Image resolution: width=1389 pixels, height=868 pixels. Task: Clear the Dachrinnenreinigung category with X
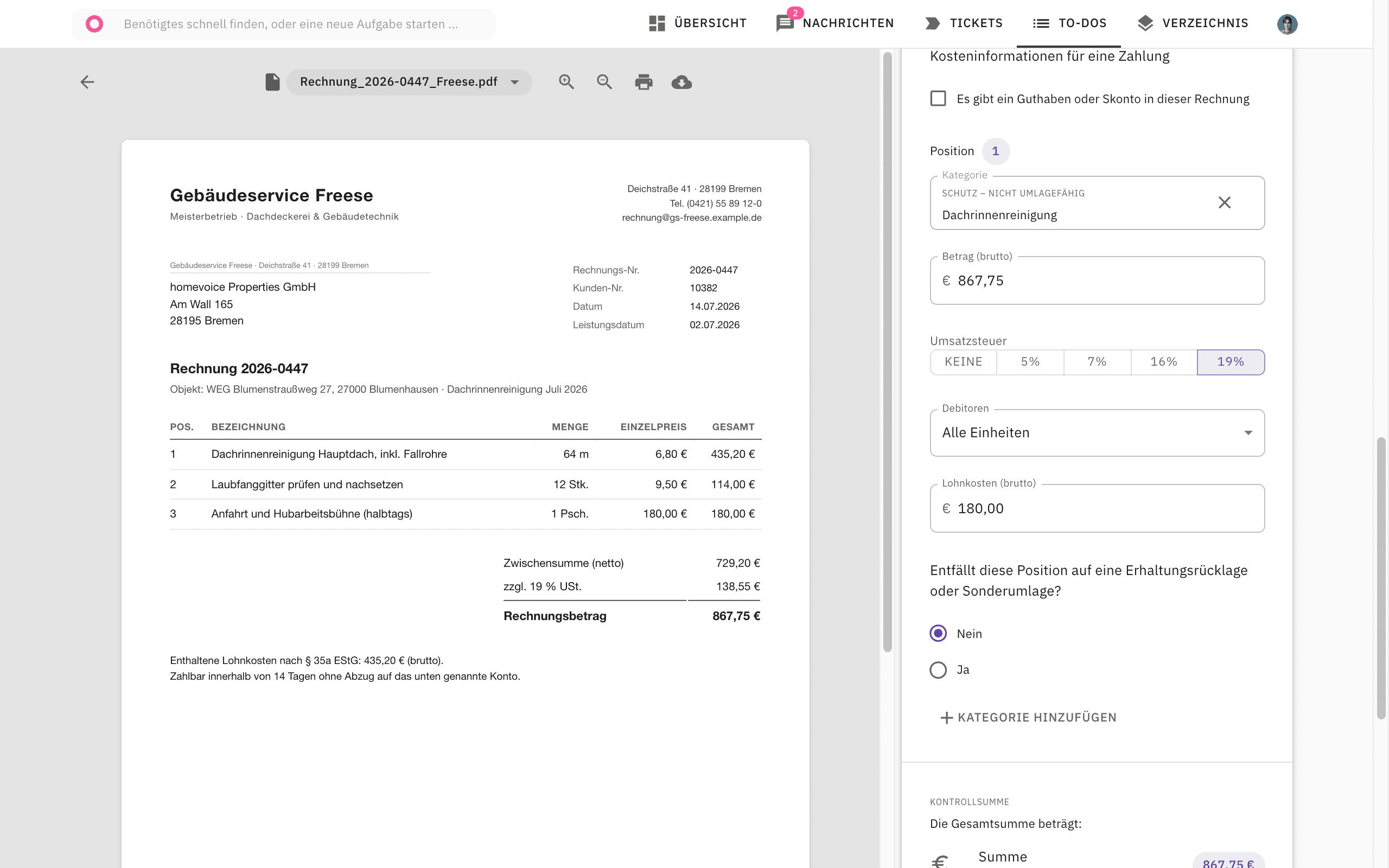click(1224, 203)
